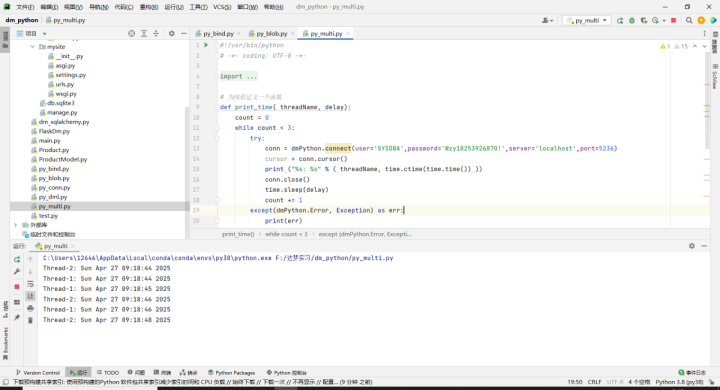
Task: Move up the stack trace in console
Action: tap(30, 260)
